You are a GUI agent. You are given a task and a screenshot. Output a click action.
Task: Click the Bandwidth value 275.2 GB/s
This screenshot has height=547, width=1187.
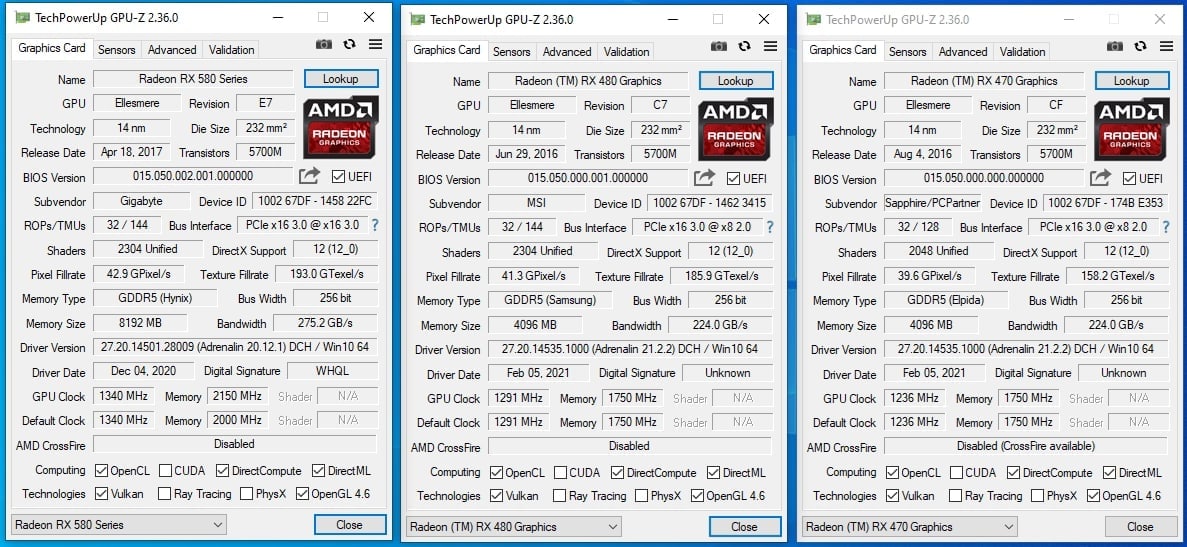click(x=326, y=323)
